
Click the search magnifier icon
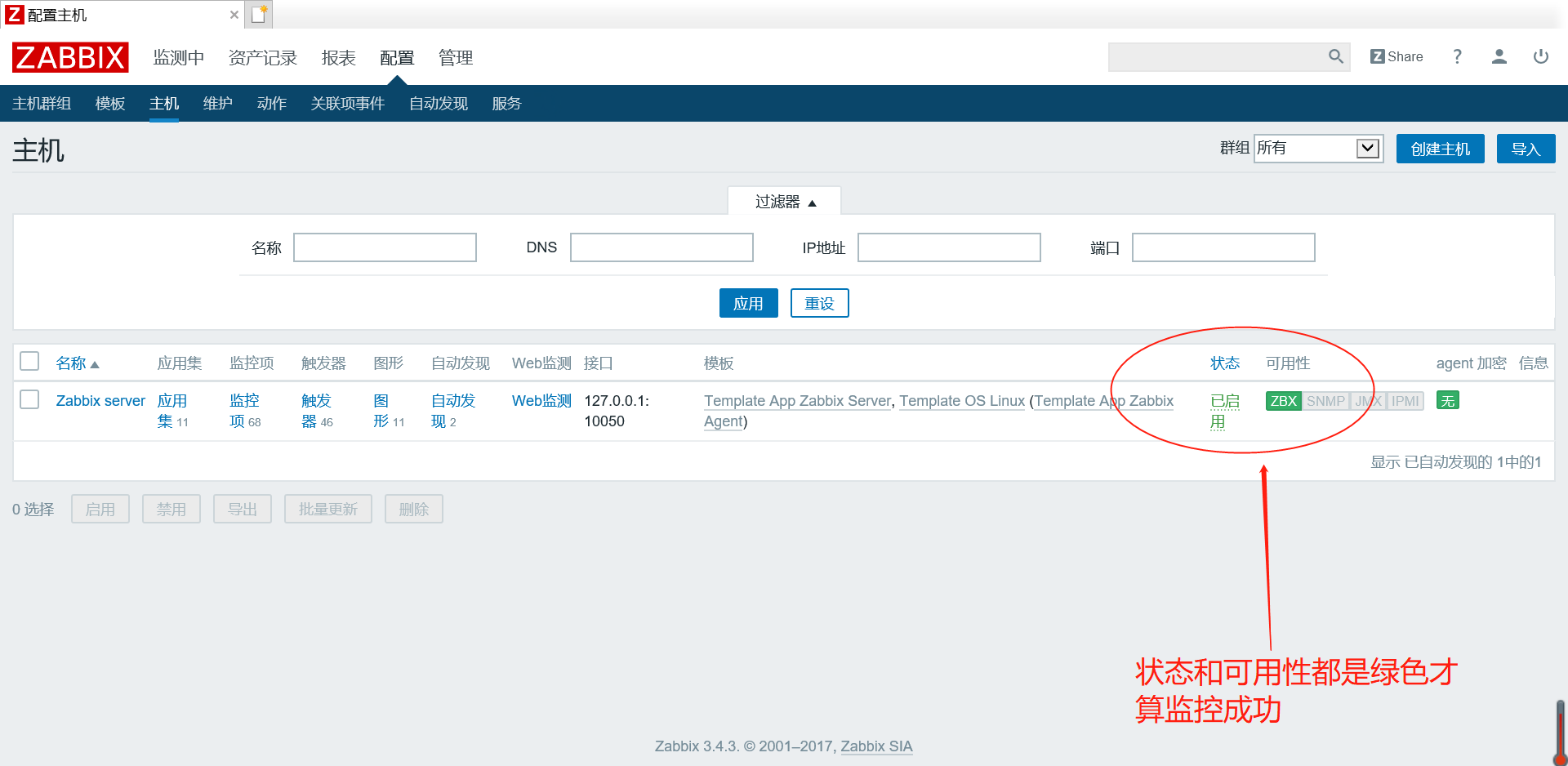click(1336, 56)
